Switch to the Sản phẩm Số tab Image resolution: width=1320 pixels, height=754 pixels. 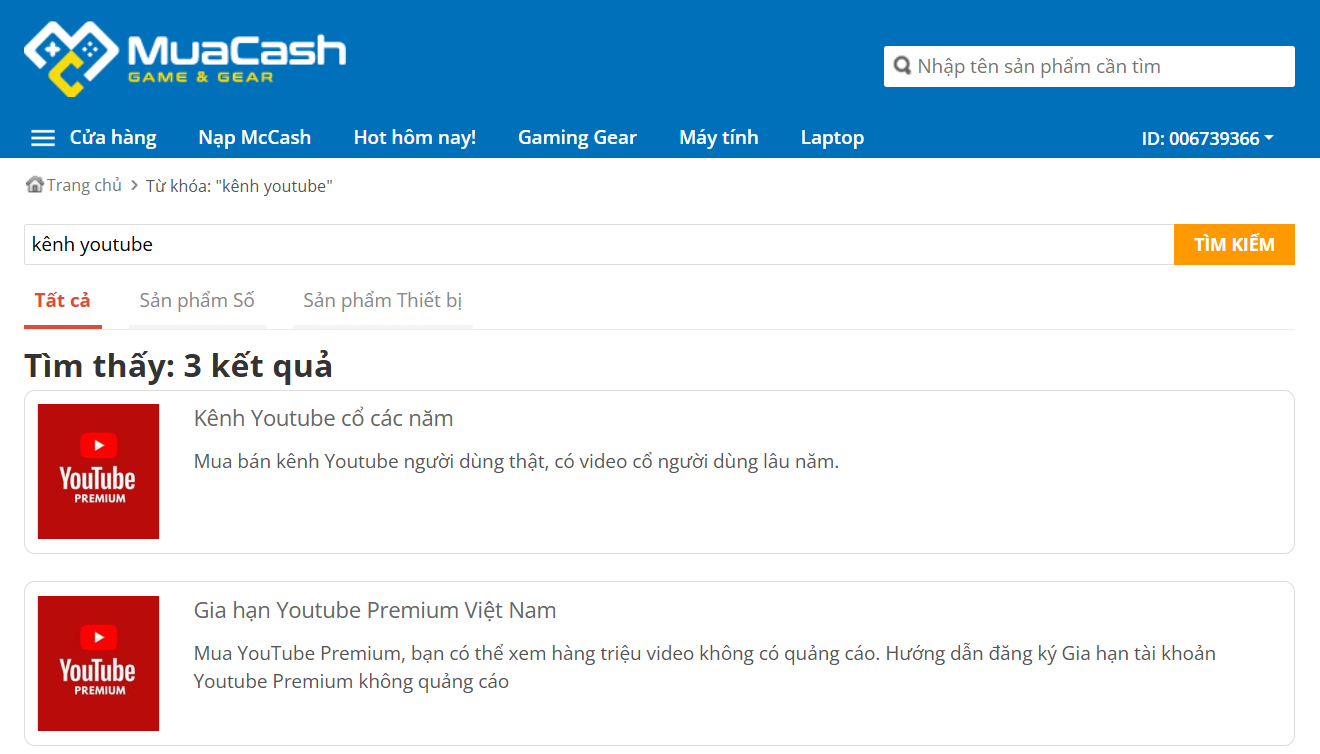point(197,300)
